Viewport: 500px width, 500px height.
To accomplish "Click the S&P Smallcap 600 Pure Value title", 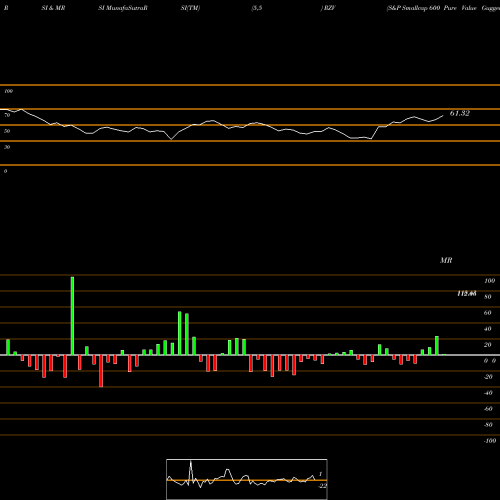I will click(432, 8).
